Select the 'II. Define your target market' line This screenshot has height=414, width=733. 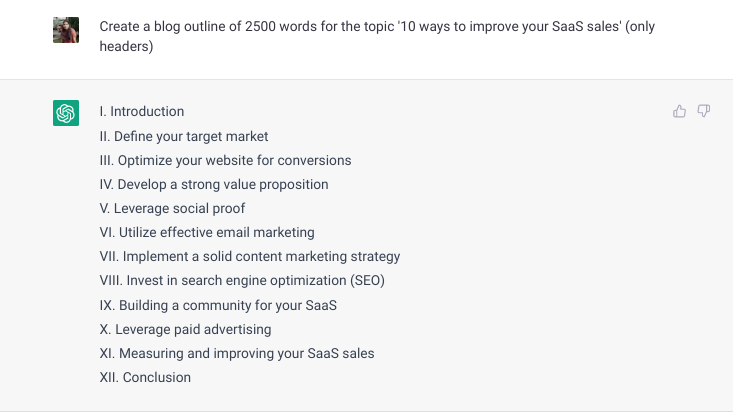click(184, 136)
